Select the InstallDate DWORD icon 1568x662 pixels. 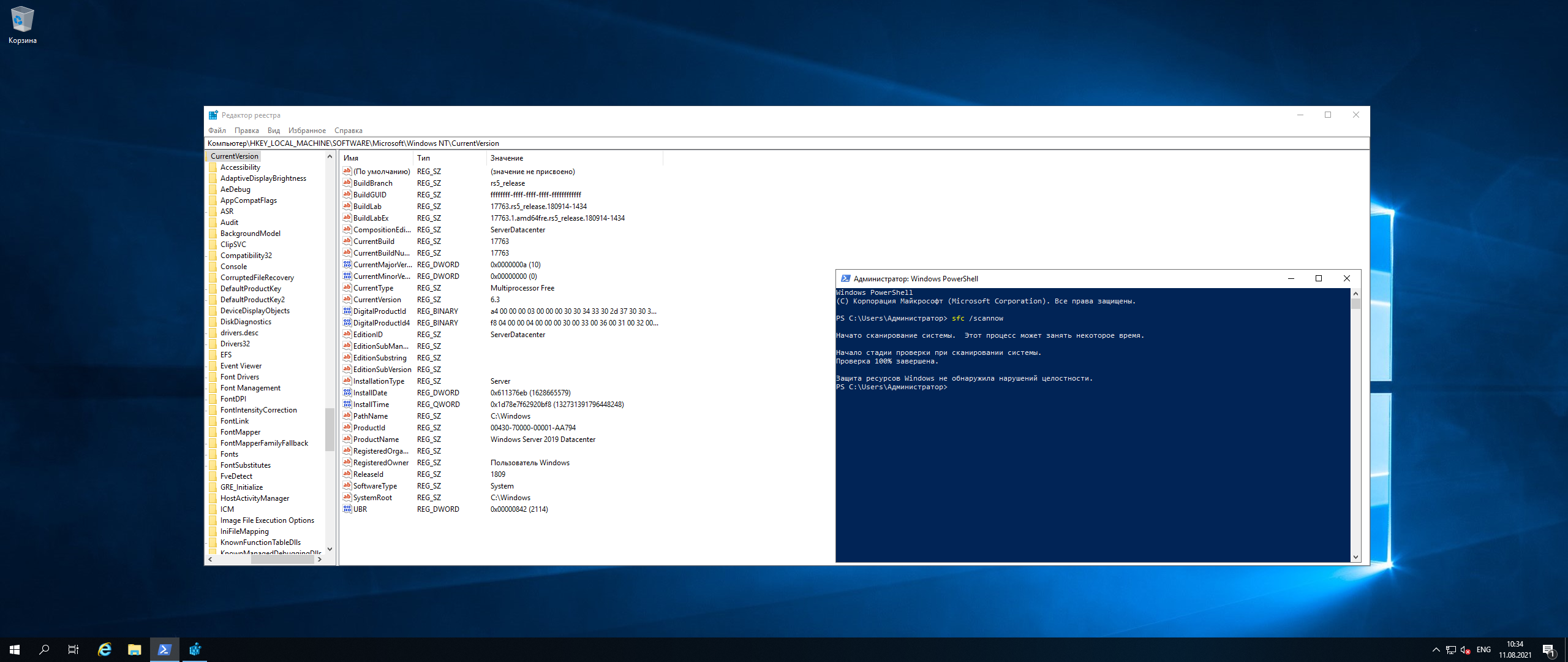coord(347,392)
